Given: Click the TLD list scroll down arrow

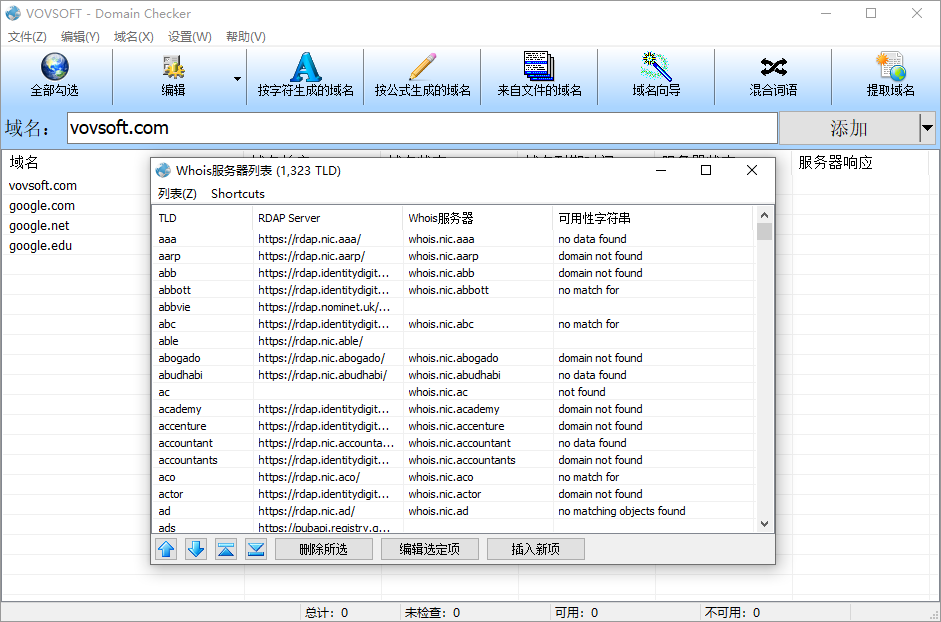Looking at the screenshot, I should [x=764, y=524].
